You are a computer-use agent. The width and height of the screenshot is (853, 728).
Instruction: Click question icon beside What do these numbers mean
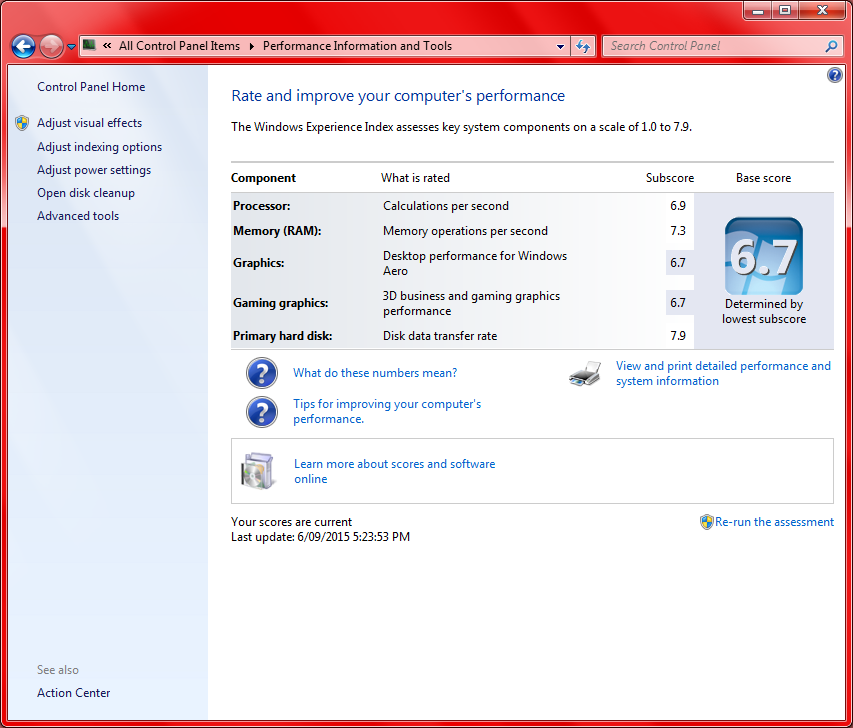262,373
